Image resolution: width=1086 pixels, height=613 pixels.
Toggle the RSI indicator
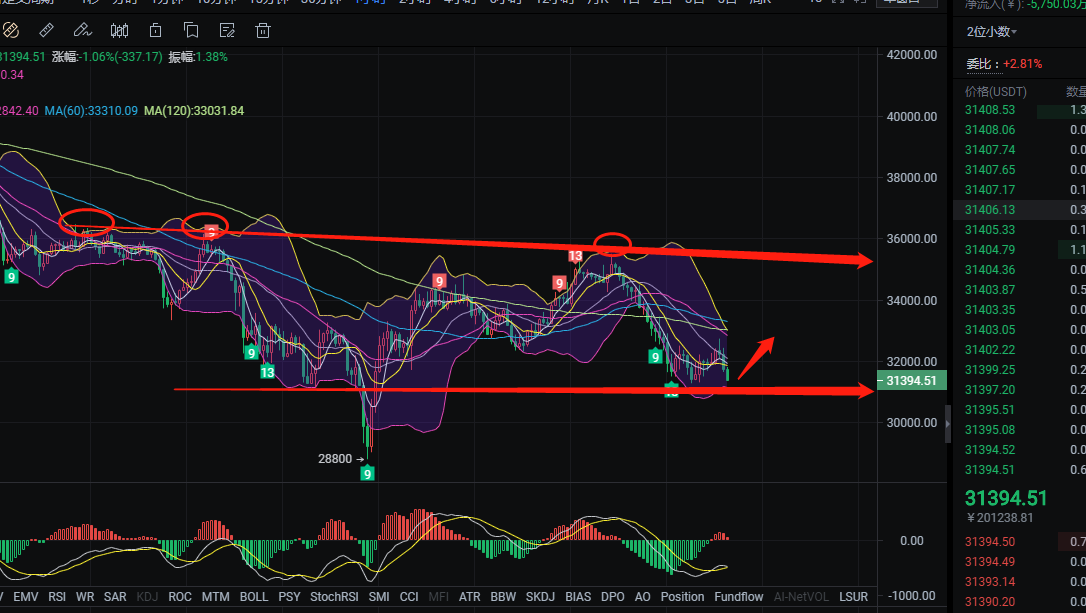57,597
